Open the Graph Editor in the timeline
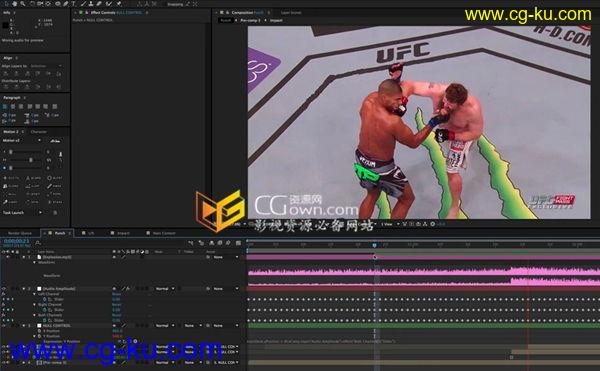This screenshot has width=600, height=371. (x=238, y=243)
